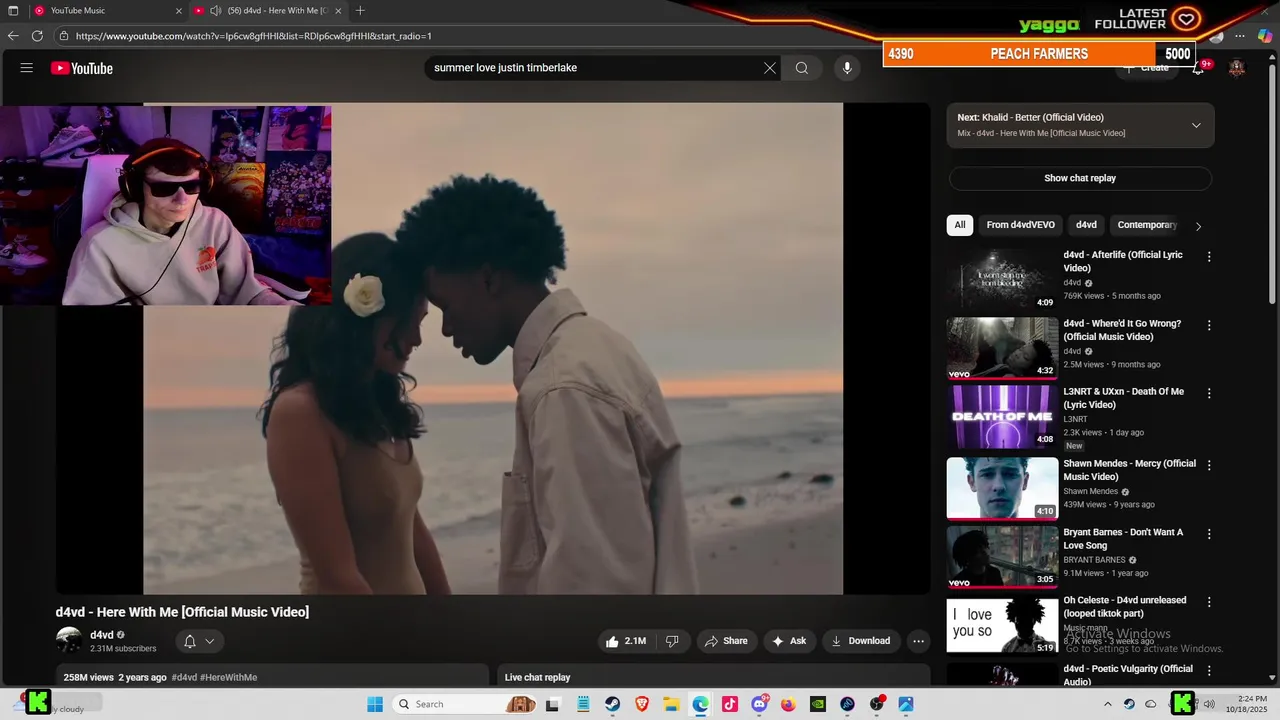
Task: Select the From d4vdVEVO chip
Action: (x=1020, y=225)
